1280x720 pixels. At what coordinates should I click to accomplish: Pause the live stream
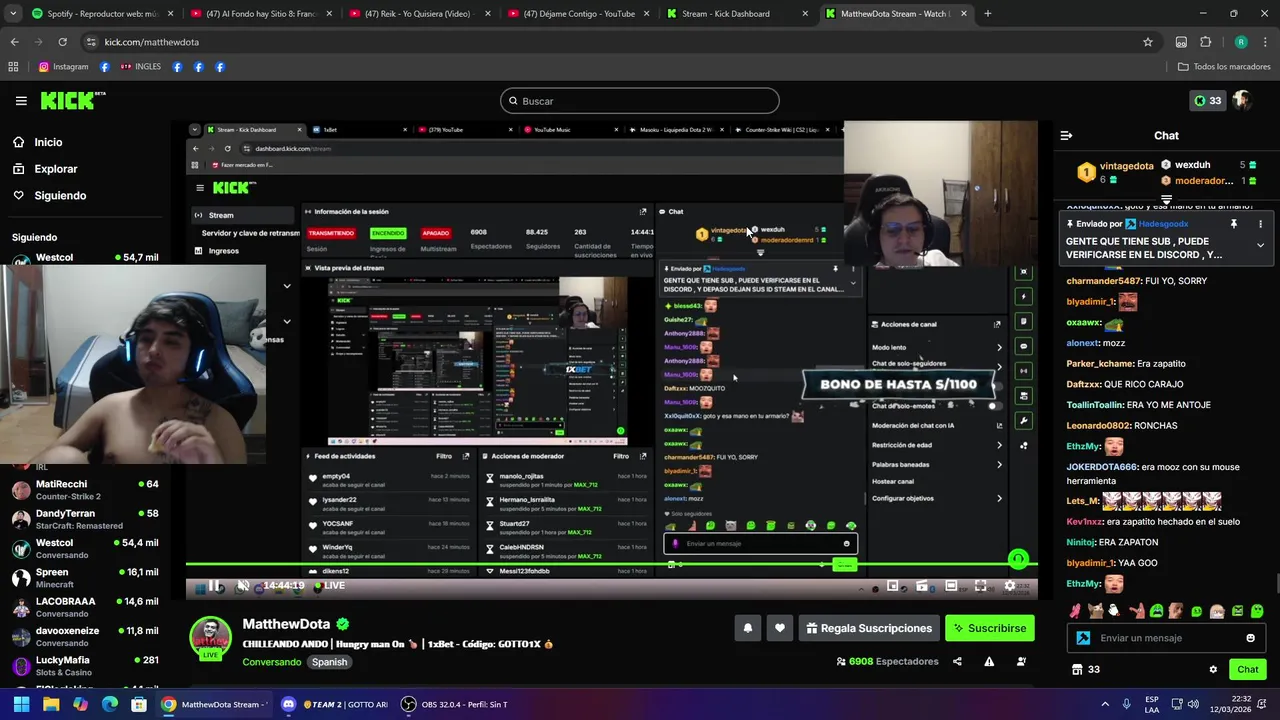coord(214,586)
